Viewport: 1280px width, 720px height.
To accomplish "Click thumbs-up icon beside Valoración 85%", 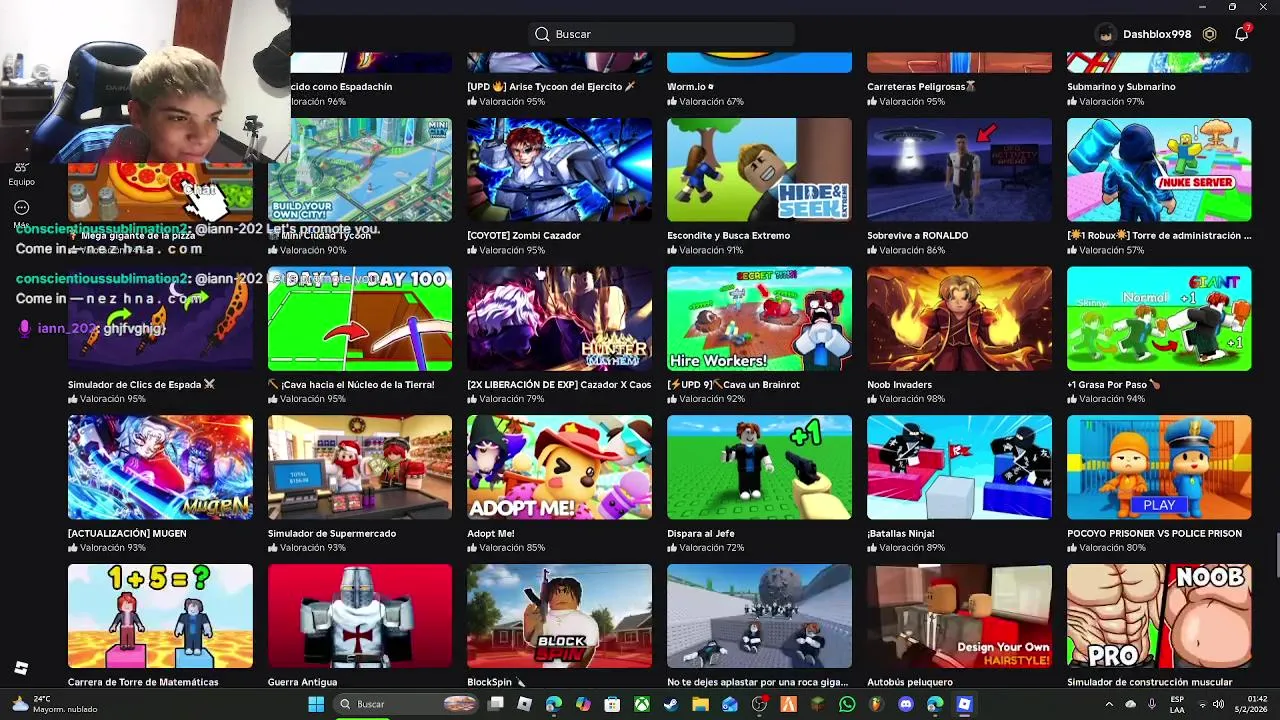I will click(x=472, y=548).
